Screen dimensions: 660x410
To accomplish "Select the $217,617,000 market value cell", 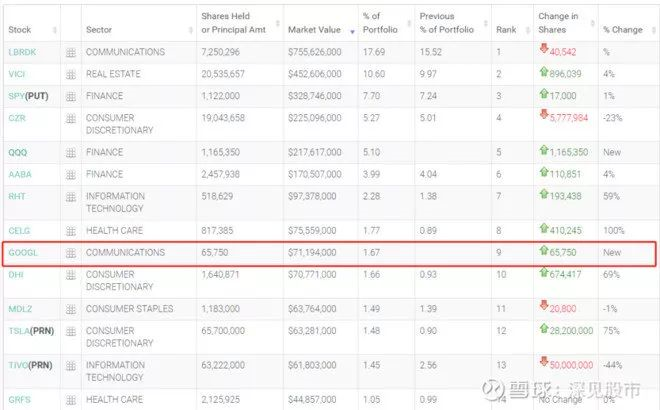I will [x=315, y=152].
